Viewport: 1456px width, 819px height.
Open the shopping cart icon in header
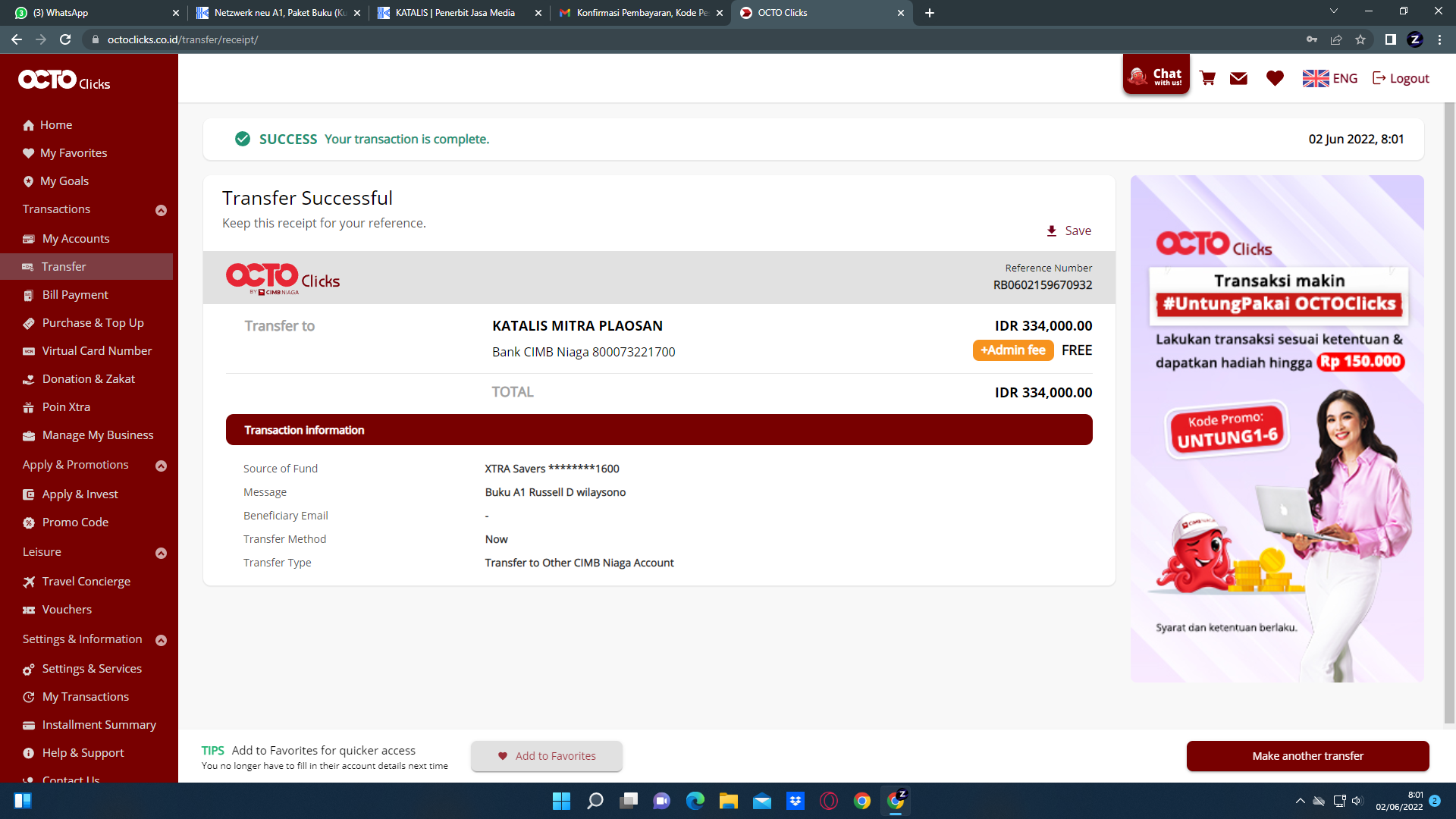[1208, 78]
